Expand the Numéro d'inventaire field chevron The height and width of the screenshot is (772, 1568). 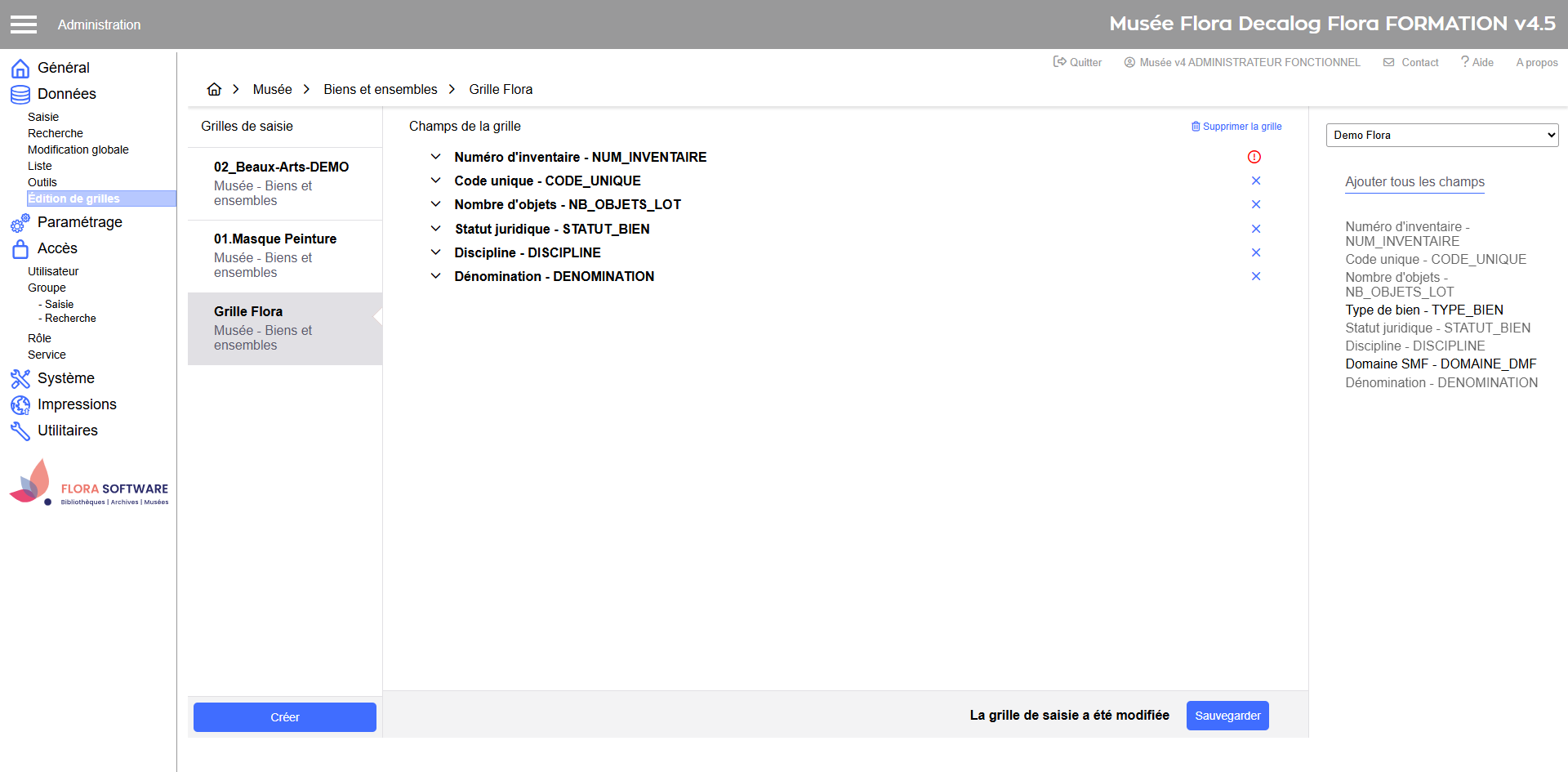pyautogui.click(x=436, y=157)
